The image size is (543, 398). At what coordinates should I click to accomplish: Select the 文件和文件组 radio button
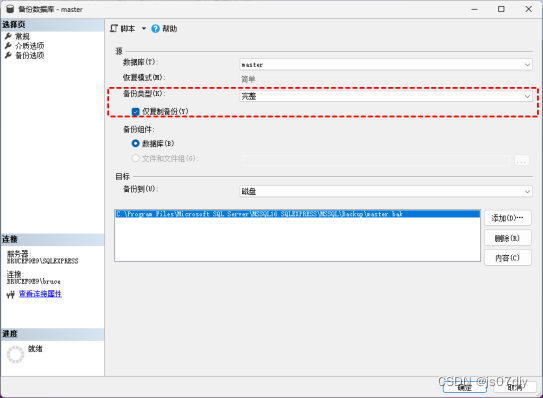point(135,158)
